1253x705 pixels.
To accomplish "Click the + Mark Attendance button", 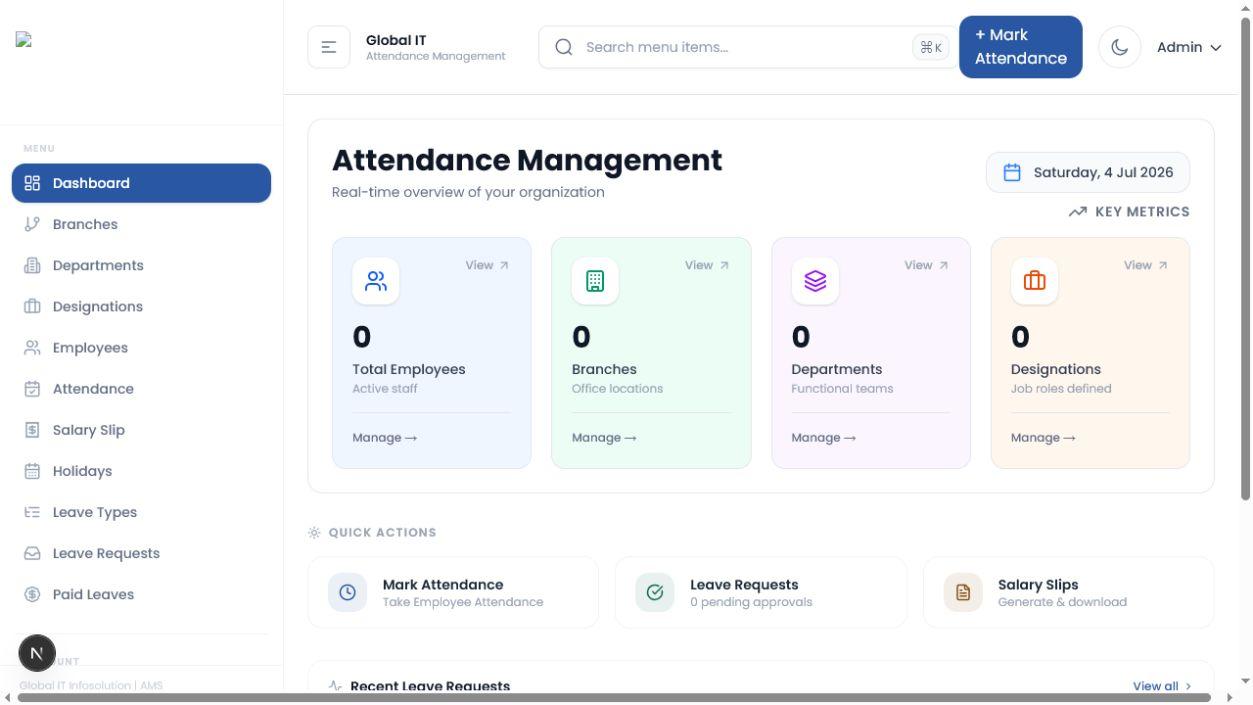I will [1020, 47].
